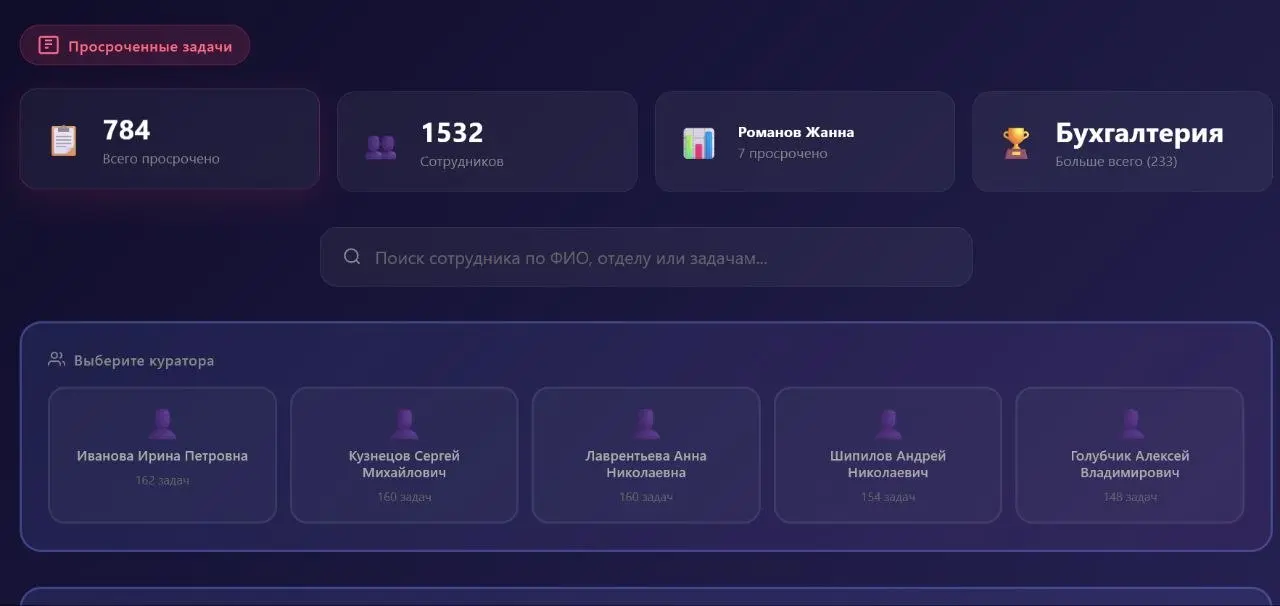The image size is (1280, 606).
Task: Click the 7 просрочено text
Action: tap(783, 154)
